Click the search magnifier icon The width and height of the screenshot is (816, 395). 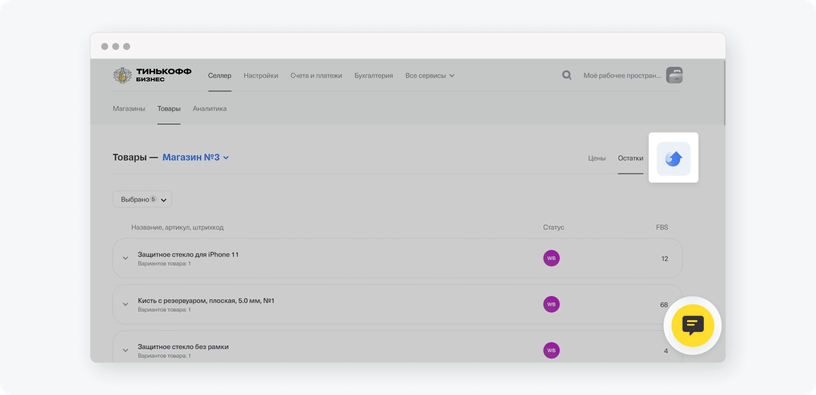click(x=567, y=75)
